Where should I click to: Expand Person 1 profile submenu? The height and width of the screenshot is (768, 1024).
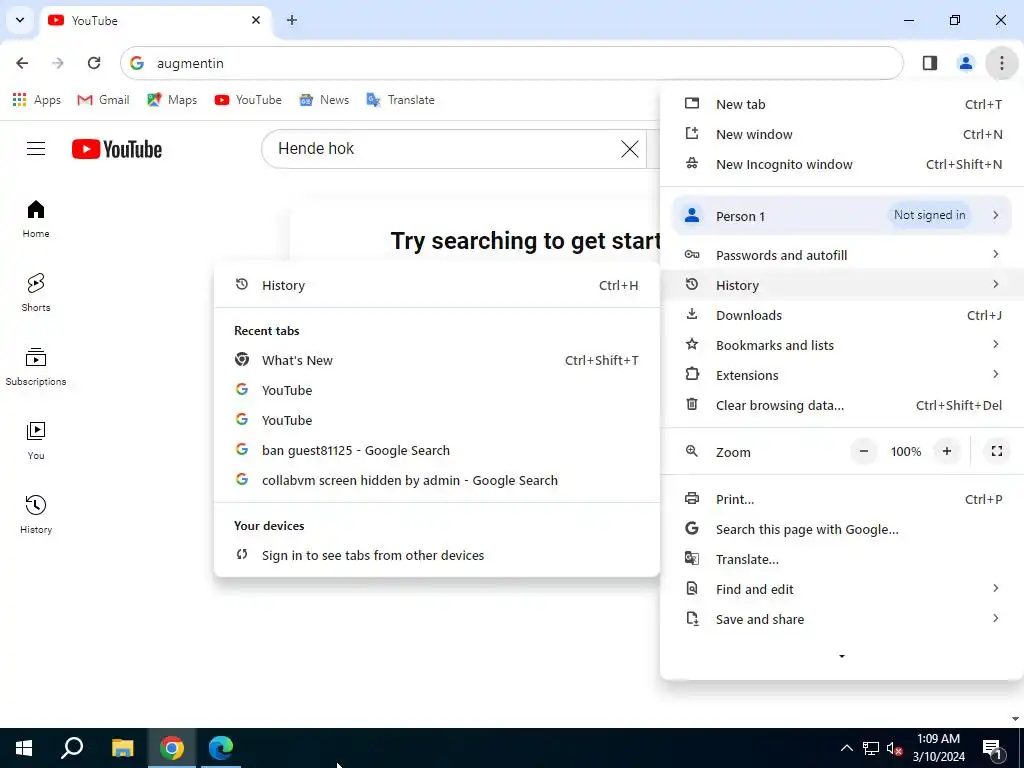842,216
